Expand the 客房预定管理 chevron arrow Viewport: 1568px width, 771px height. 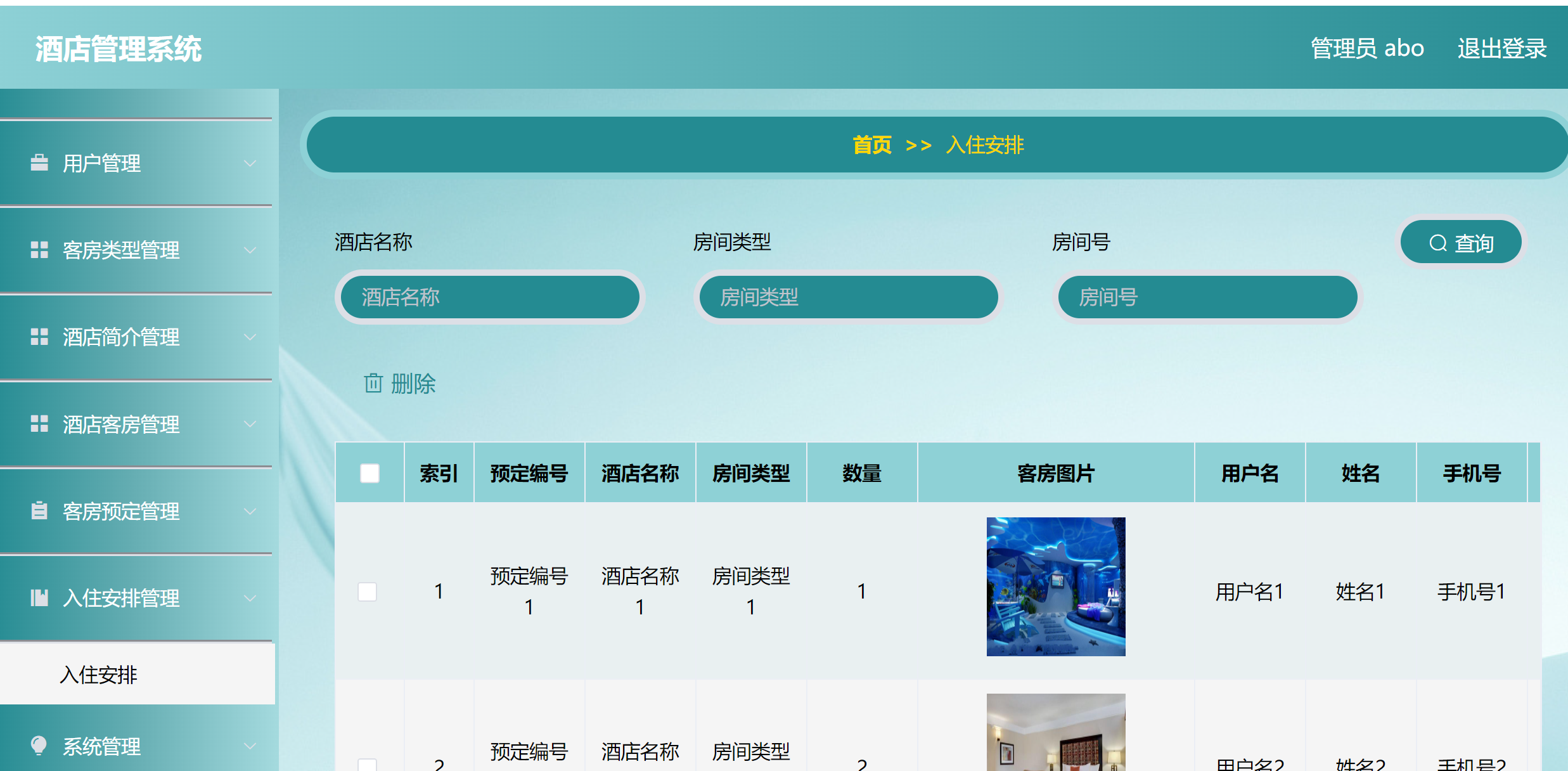(x=250, y=511)
